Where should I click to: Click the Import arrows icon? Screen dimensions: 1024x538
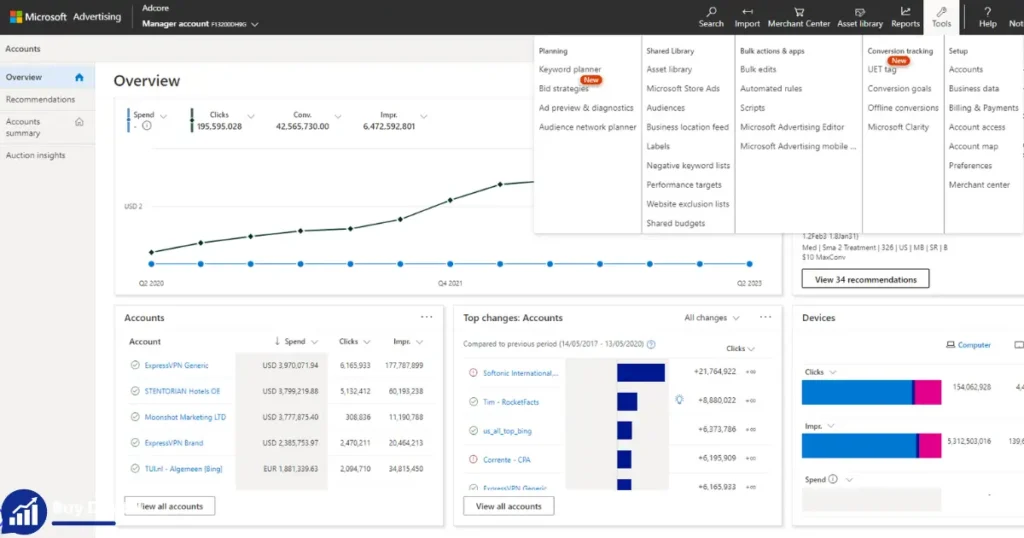pyautogui.click(x=747, y=11)
